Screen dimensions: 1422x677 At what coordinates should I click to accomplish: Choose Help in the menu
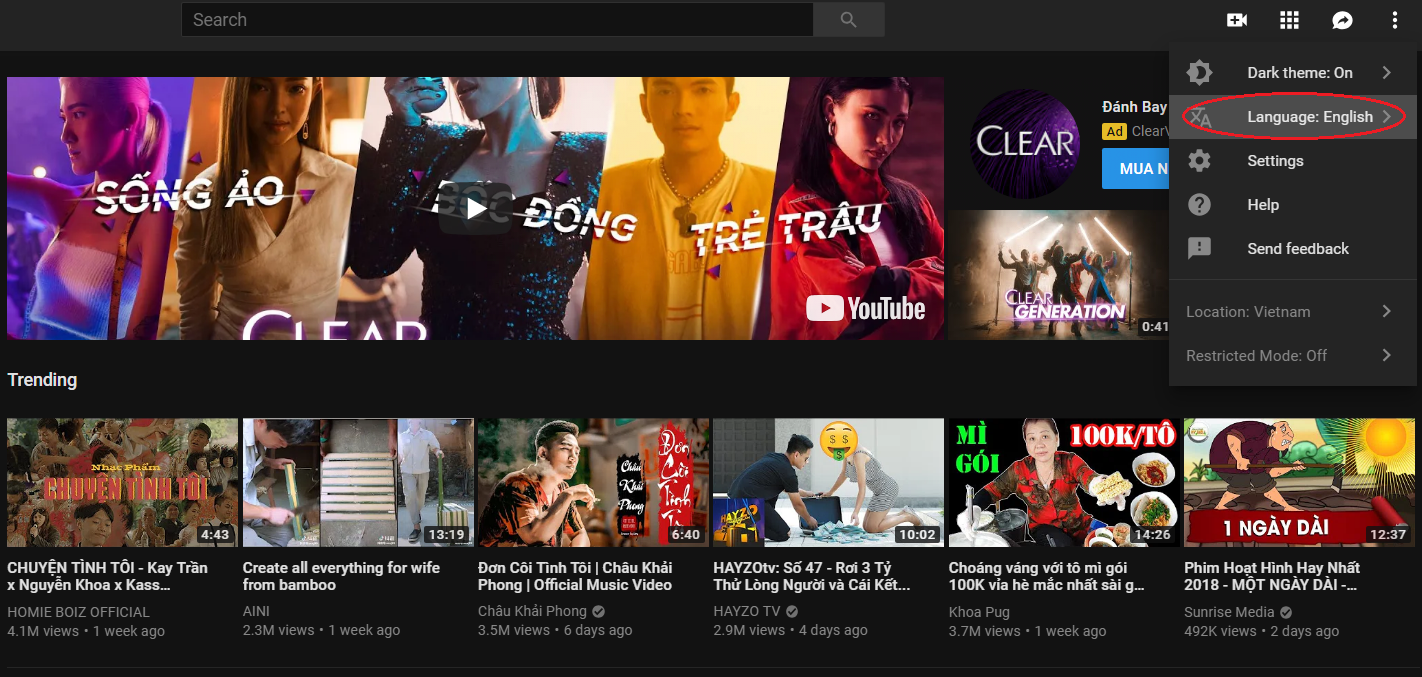pos(1295,205)
